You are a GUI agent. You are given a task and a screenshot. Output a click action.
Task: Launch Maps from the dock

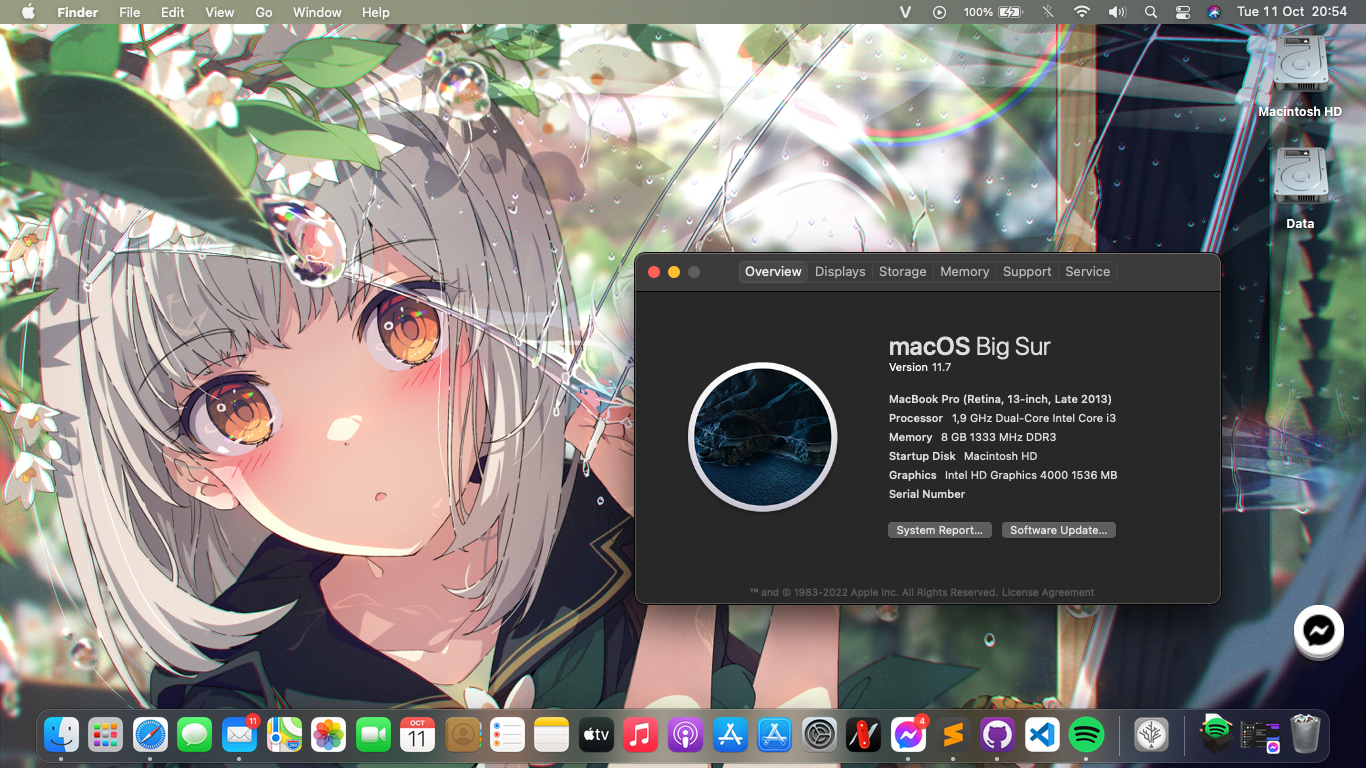283,735
